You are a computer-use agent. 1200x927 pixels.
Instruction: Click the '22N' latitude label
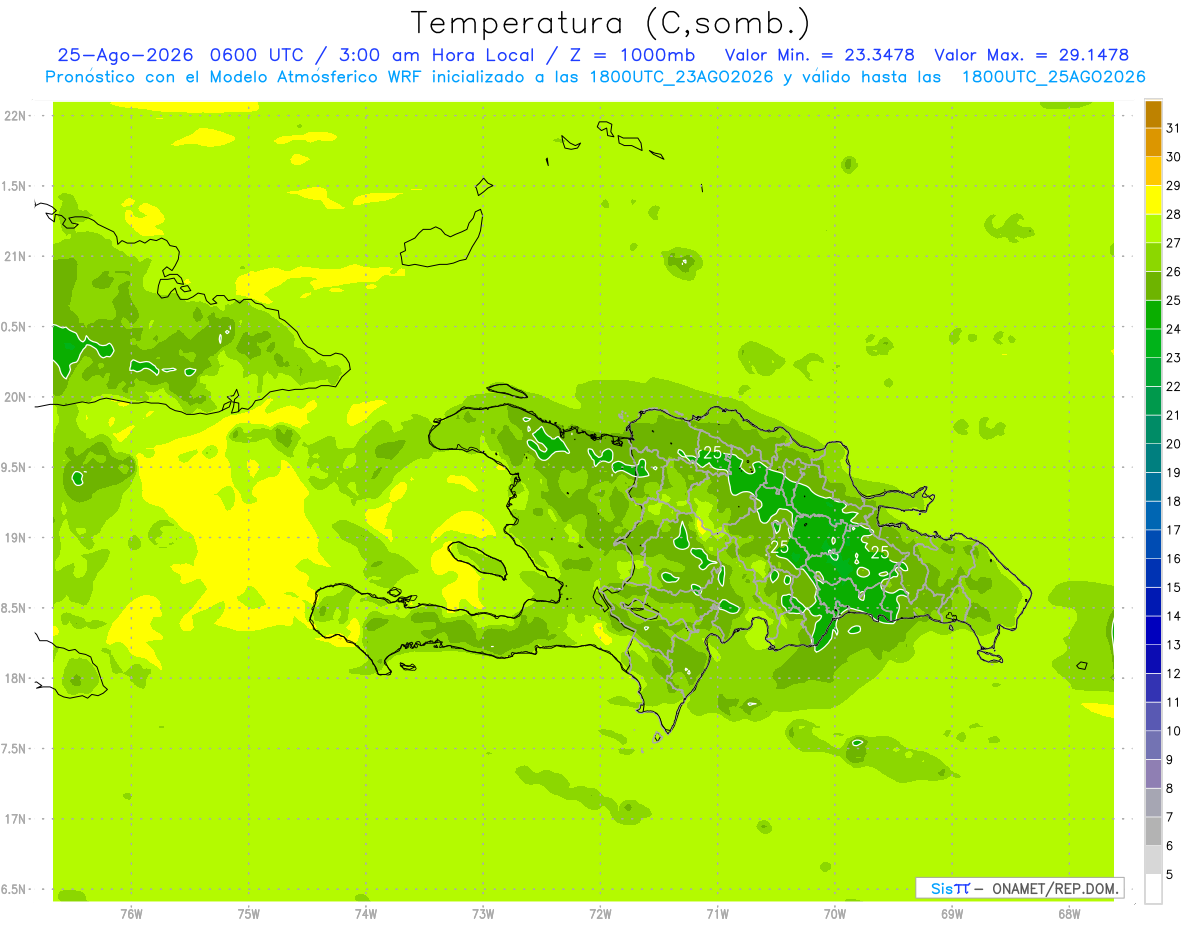[x=15, y=116]
